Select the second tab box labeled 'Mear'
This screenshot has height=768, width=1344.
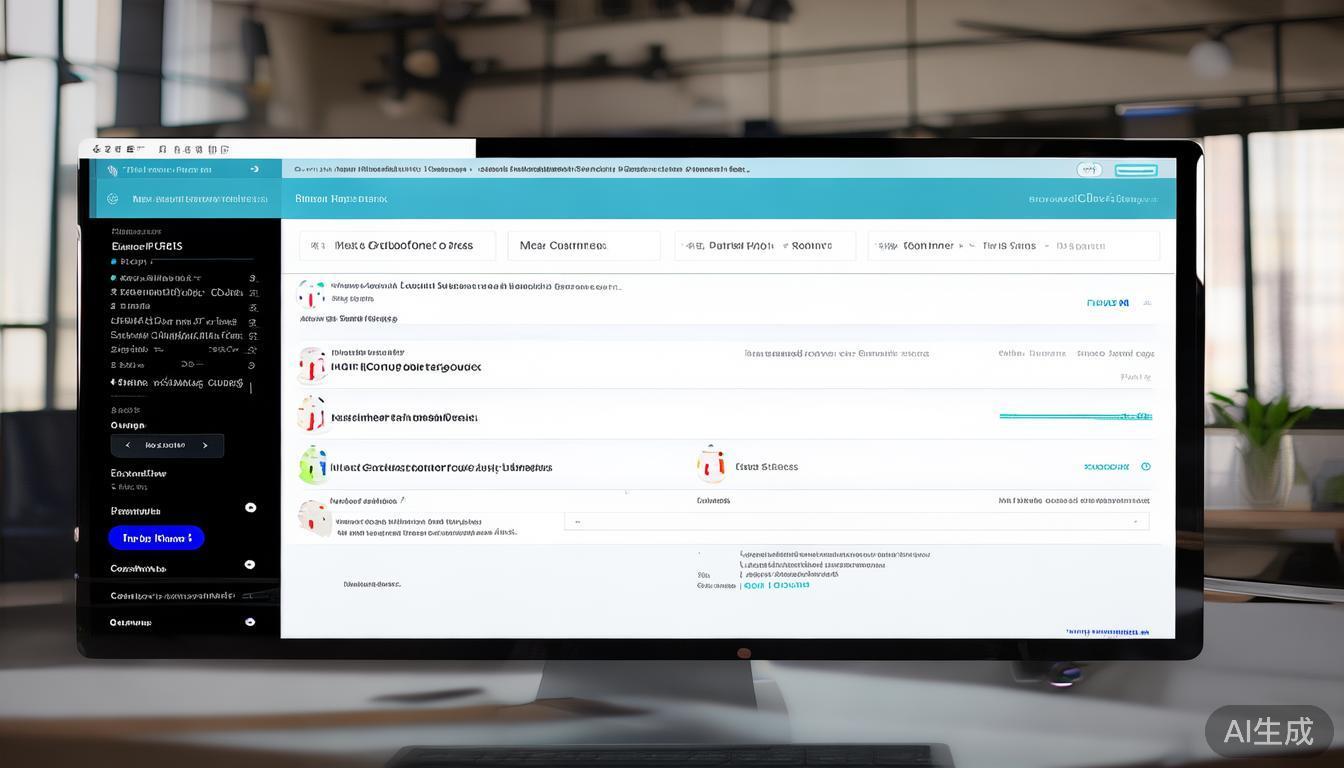(583, 245)
